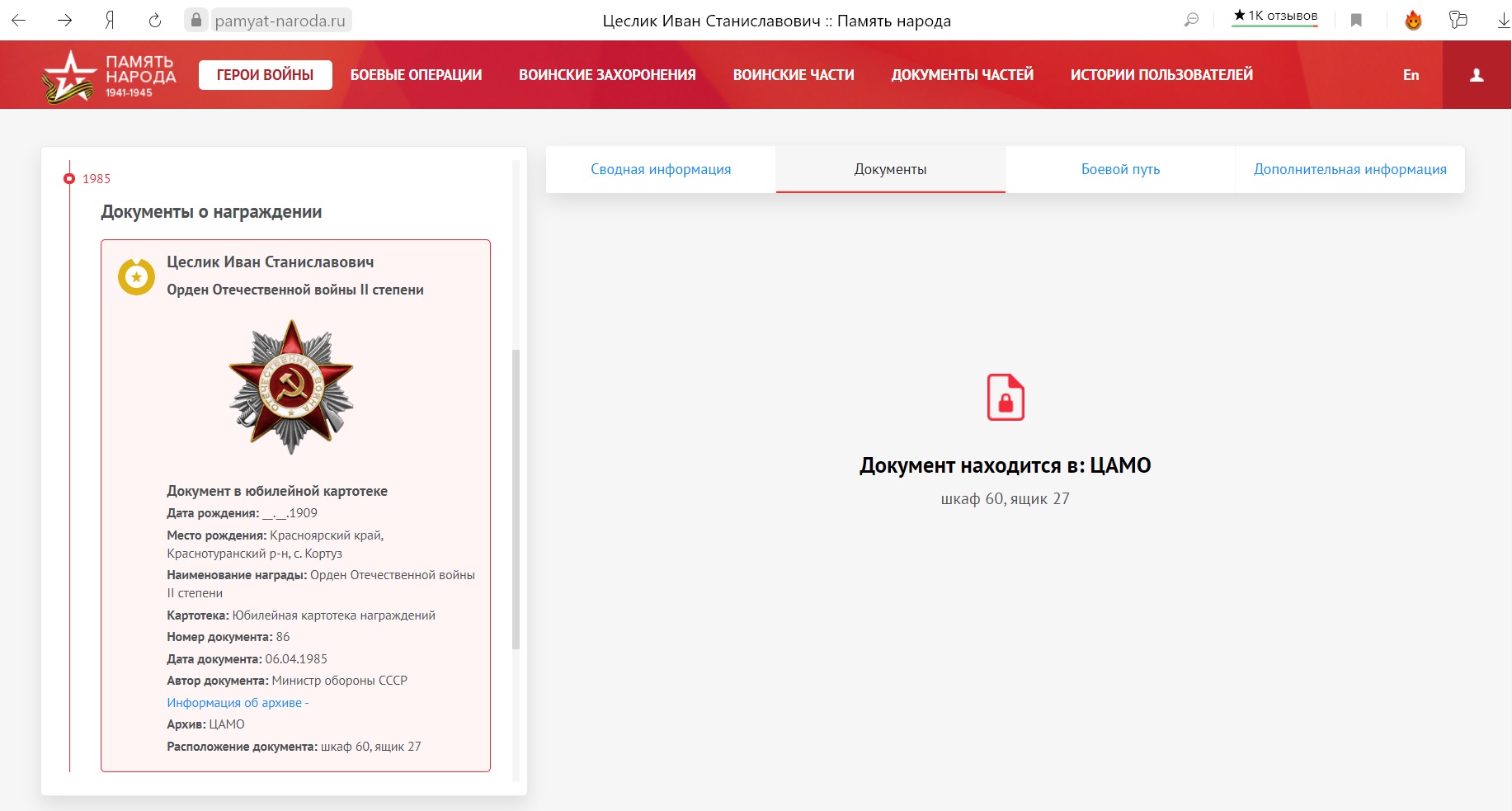Switch to the 'Боевой путь' tab
The height and width of the screenshot is (811, 1512).
click(1120, 169)
